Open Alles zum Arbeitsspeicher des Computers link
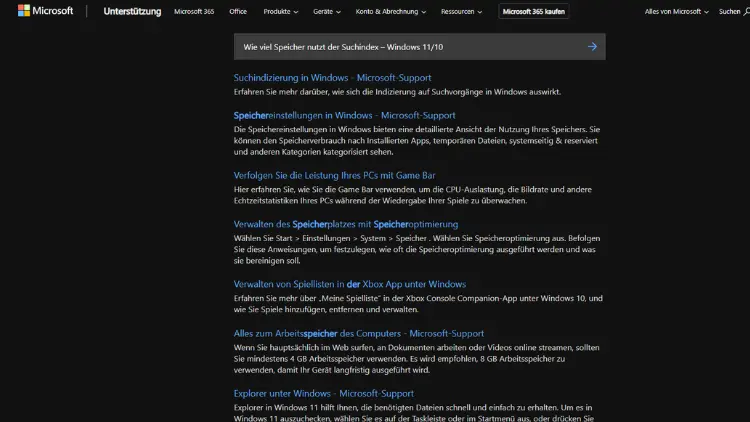The width and height of the screenshot is (750, 422). 359,333
